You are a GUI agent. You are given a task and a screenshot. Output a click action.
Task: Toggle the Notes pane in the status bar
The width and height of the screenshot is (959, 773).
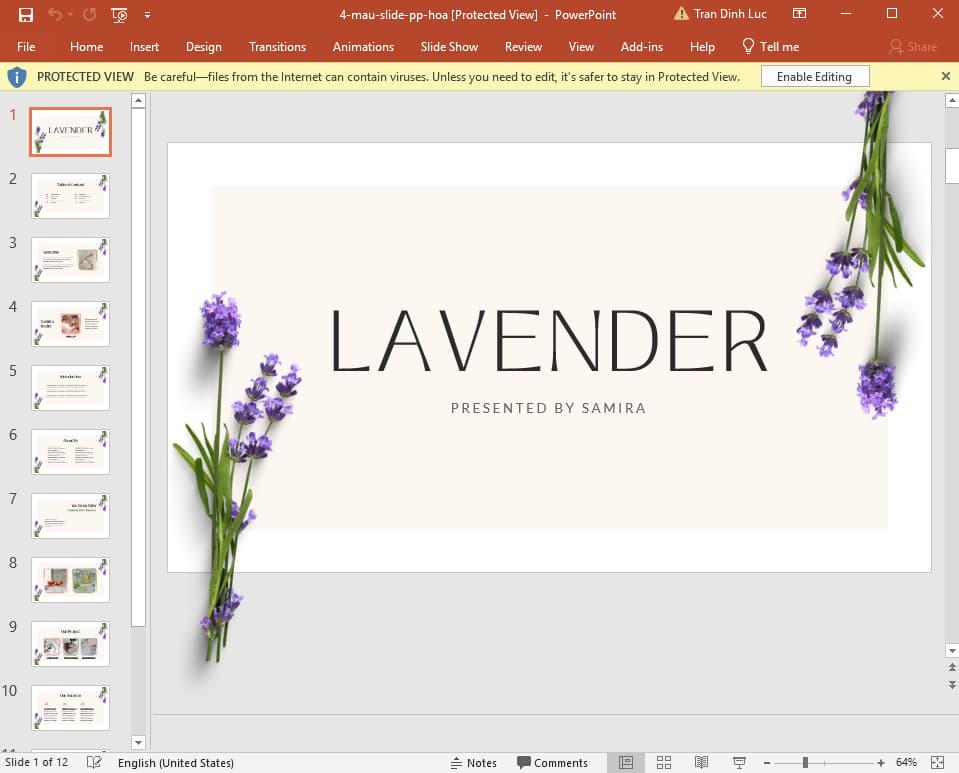473,762
